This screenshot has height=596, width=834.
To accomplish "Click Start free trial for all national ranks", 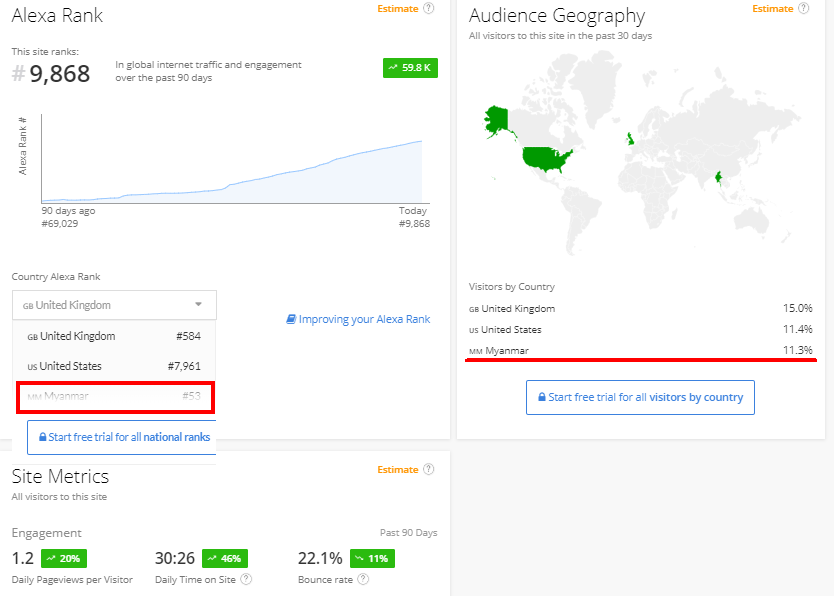I will pyautogui.click(x=122, y=437).
